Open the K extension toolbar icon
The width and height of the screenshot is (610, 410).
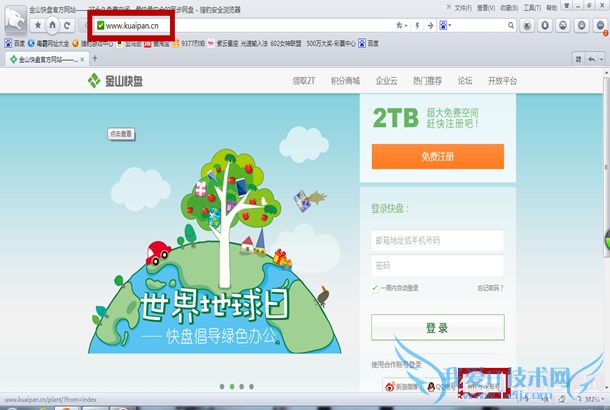coord(527,26)
